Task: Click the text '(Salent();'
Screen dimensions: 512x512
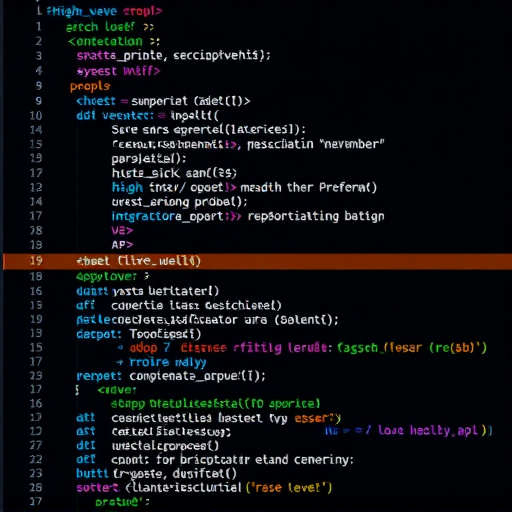Action: coord(306,320)
